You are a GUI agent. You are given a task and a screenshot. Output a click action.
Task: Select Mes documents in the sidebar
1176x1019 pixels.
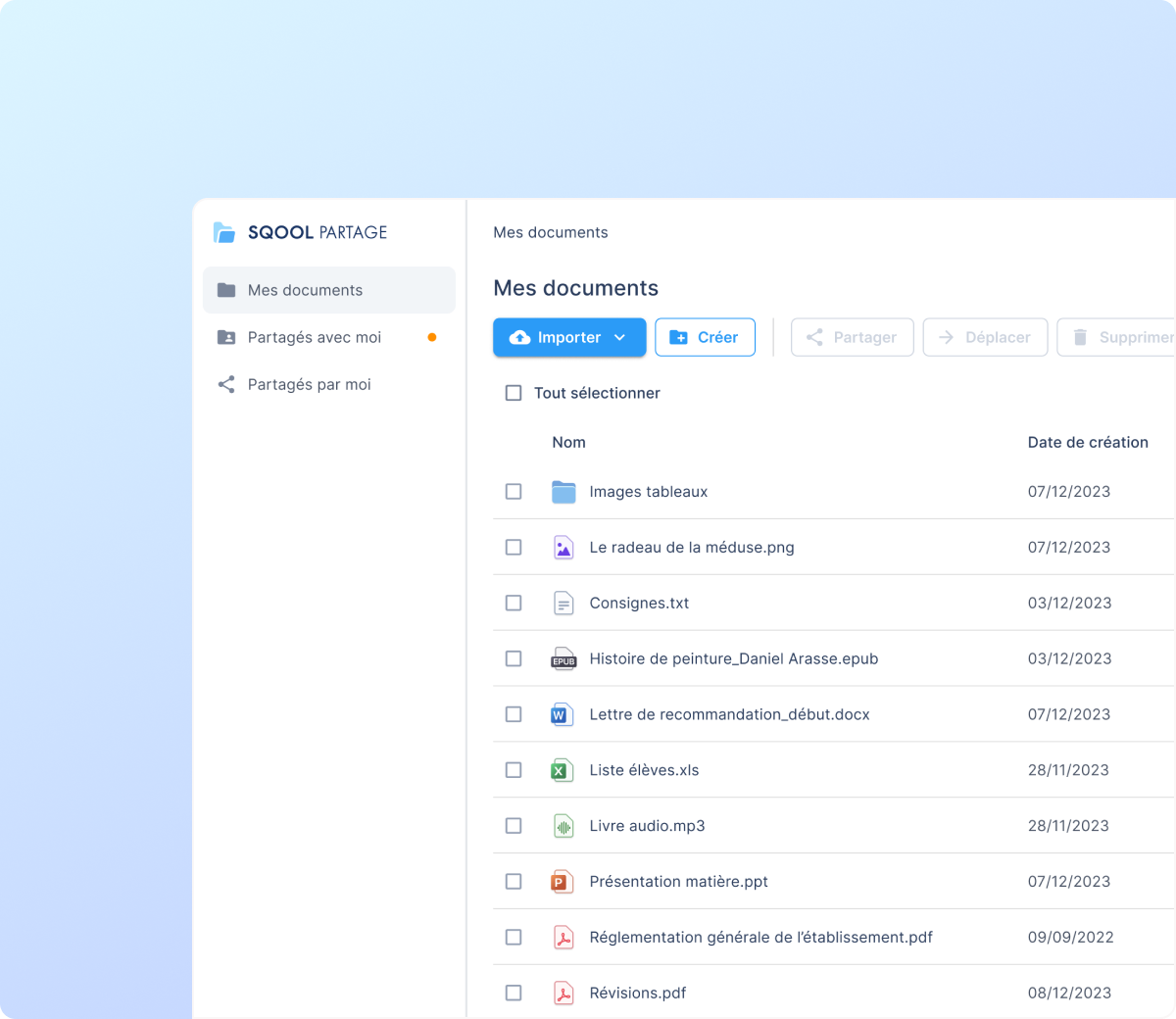(x=305, y=290)
